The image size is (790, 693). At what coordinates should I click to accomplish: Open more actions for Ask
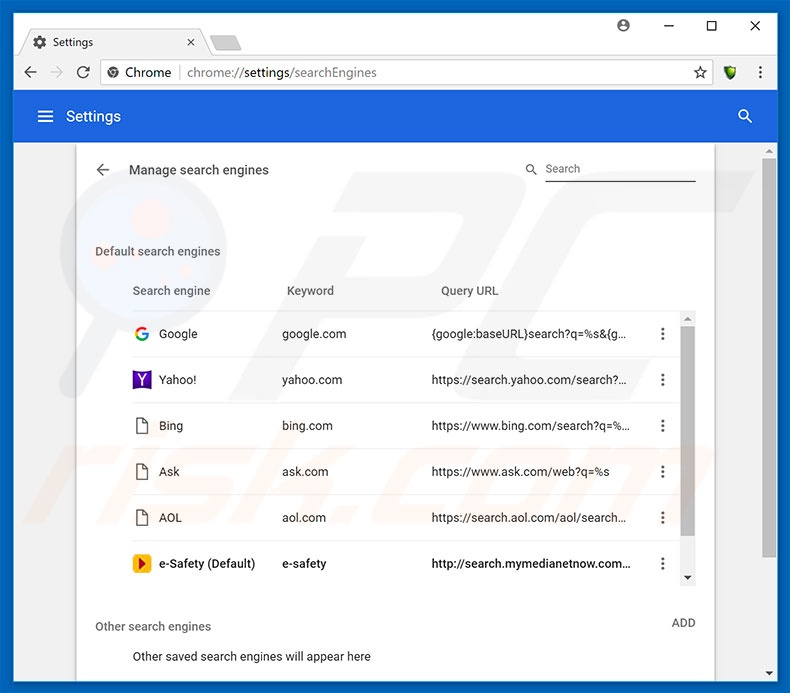pyautogui.click(x=663, y=472)
